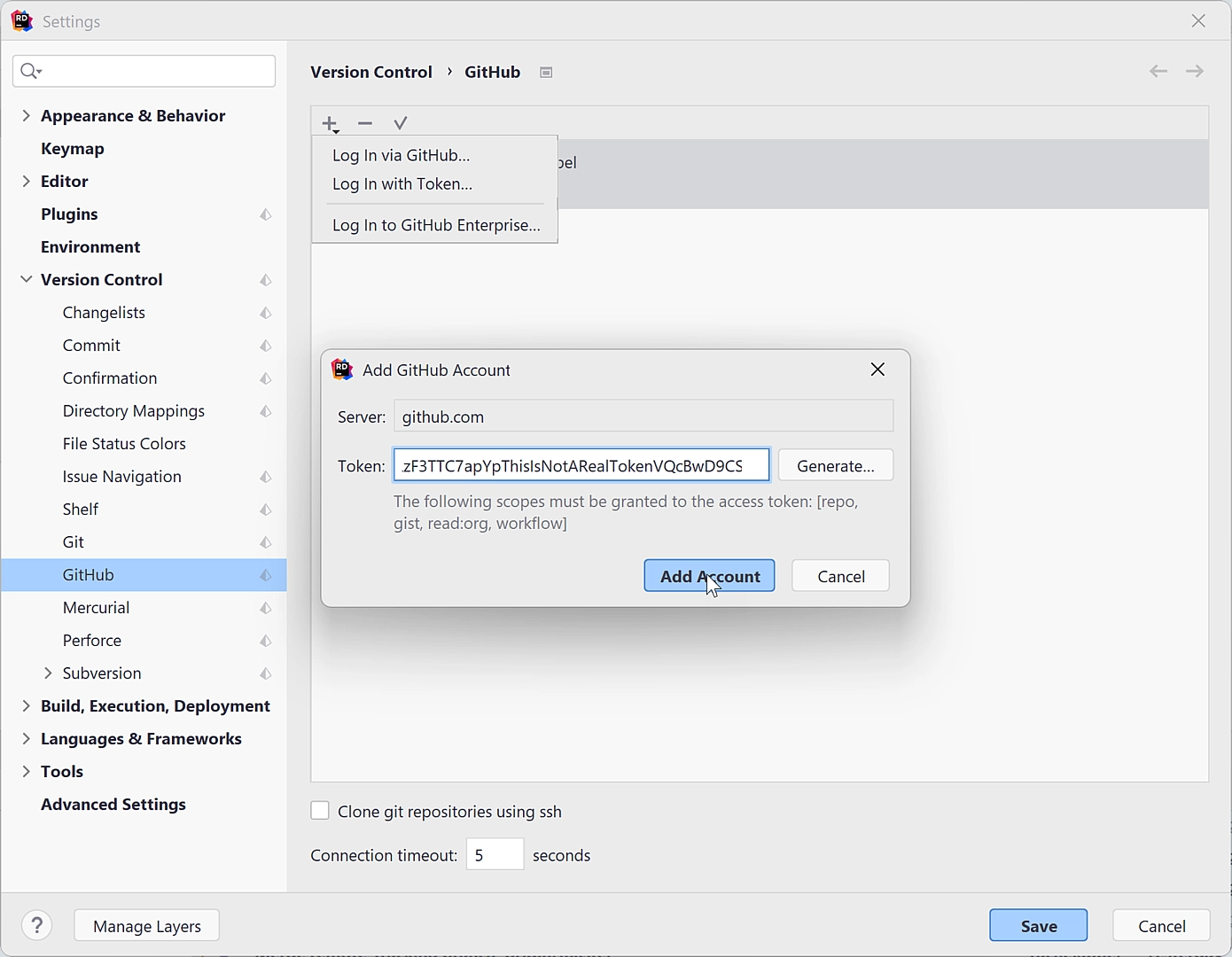Click the Token input field

[x=581, y=465]
